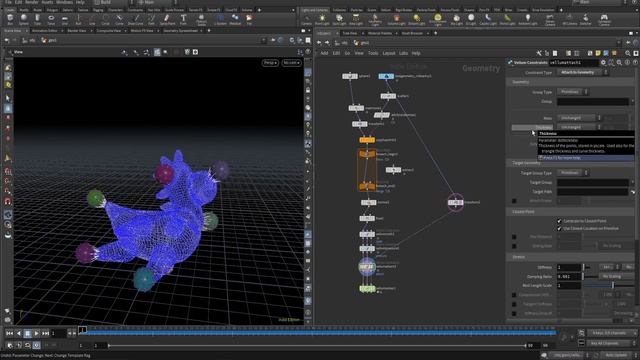Viewport: 640px width, 360px height.
Task: Add an Area Light from the shelf
Action: 356,19
